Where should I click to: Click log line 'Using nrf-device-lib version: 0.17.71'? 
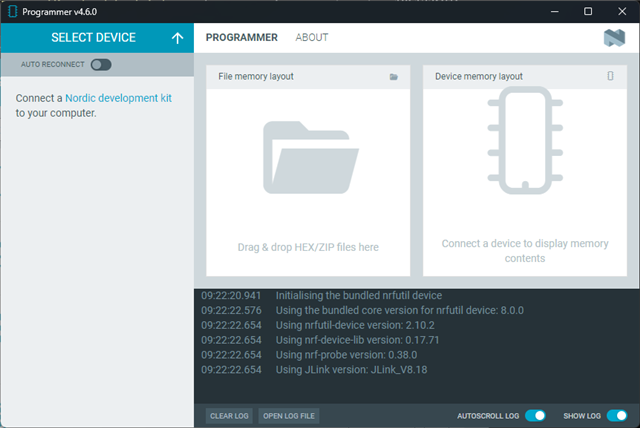358,340
